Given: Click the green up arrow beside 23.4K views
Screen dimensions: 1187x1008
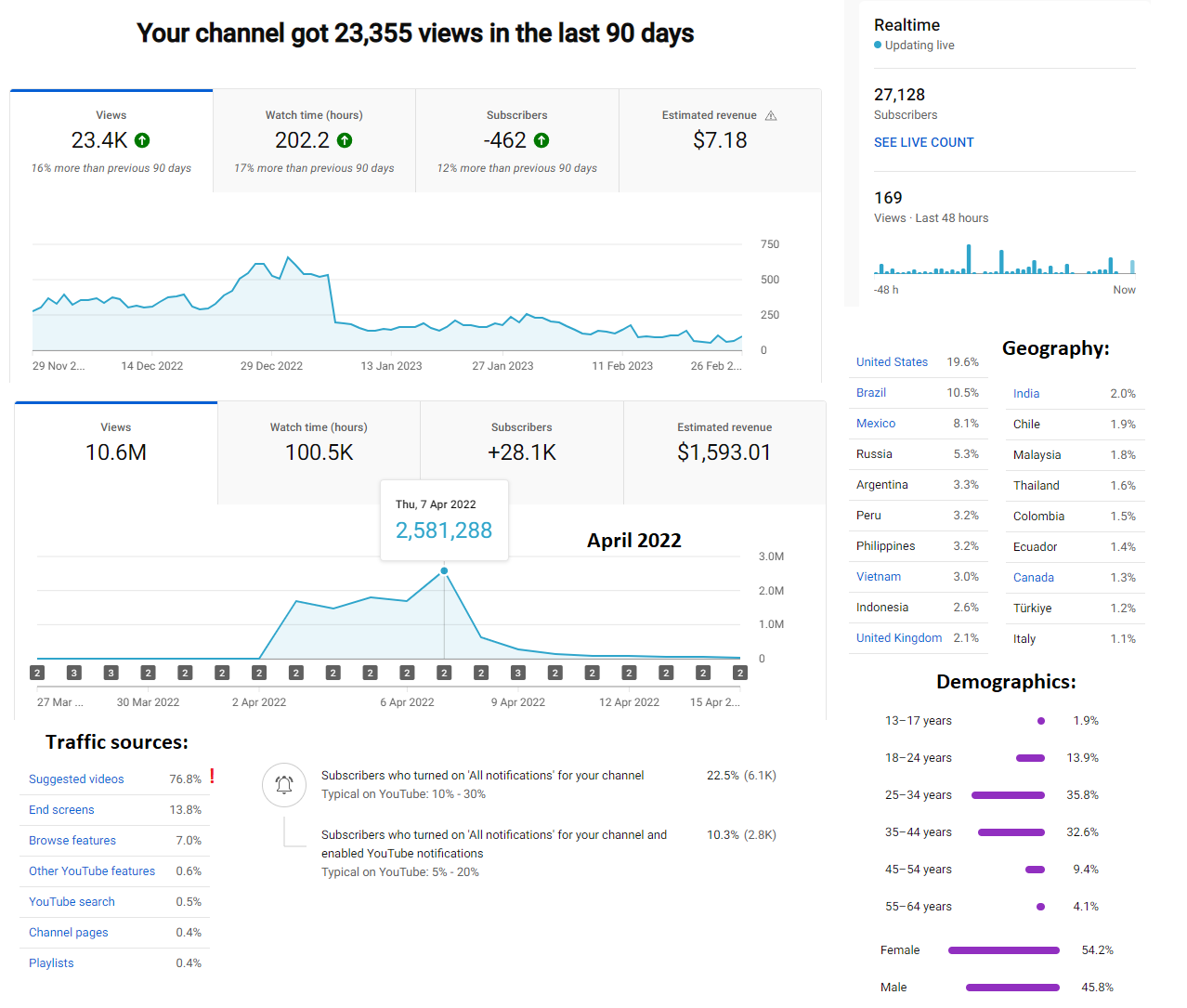Looking at the screenshot, I should (142, 140).
